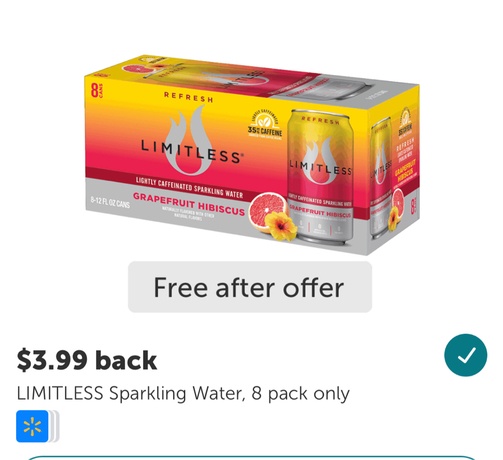Click the 35mg caffeine badge on the box
Image resolution: width=503 pixels, height=460 pixels.
click(x=265, y=124)
